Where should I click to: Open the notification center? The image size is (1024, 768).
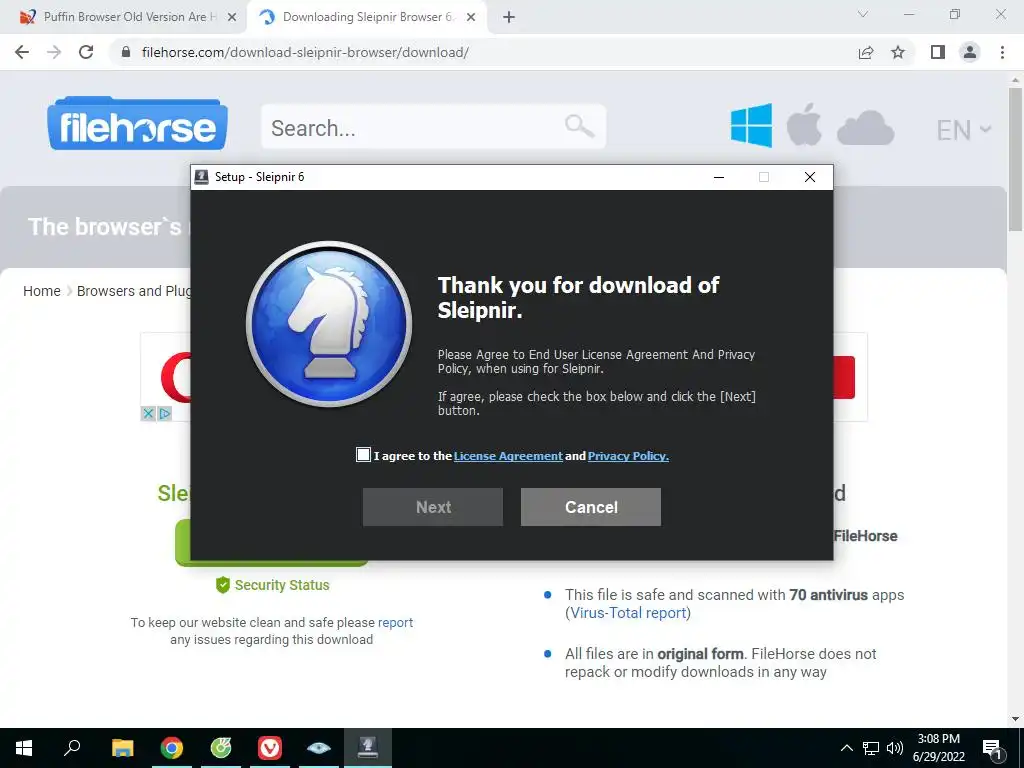(x=993, y=748)
